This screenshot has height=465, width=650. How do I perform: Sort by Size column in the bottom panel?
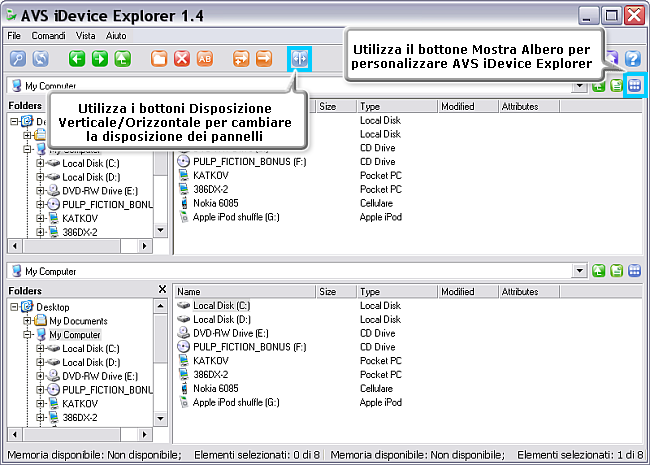(x=336, y=292)
